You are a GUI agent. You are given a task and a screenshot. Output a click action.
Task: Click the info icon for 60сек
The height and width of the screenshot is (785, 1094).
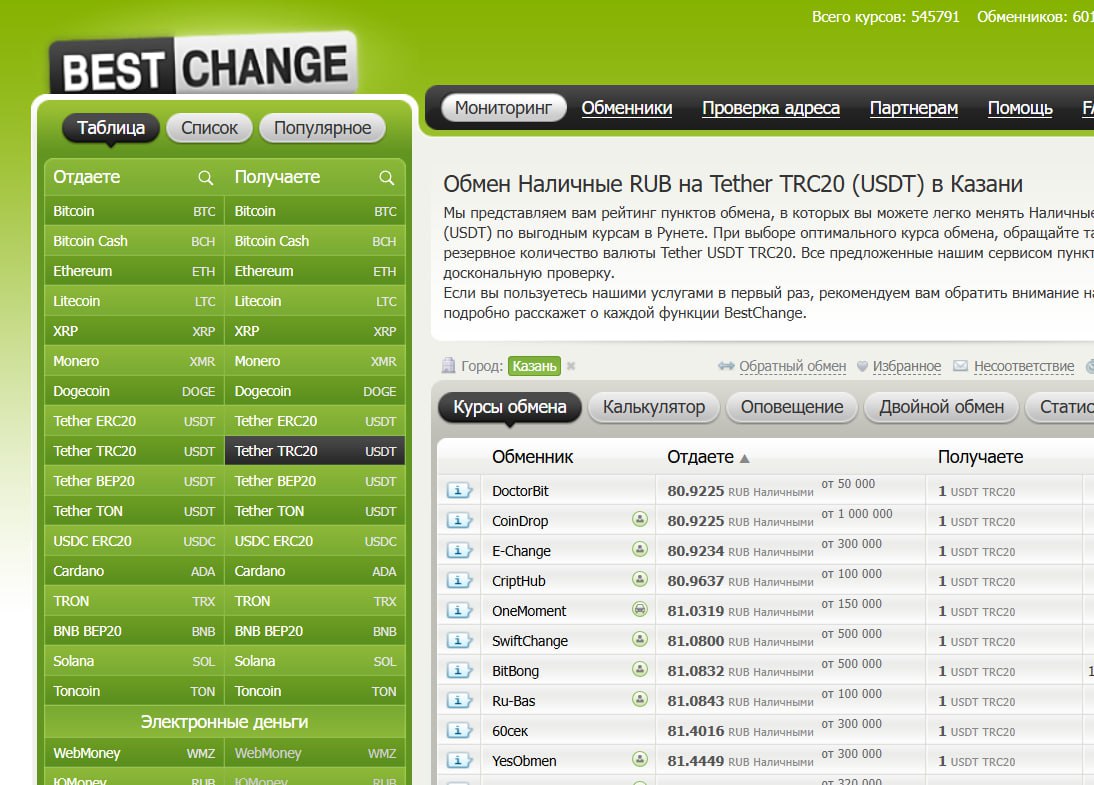[459, 731]
